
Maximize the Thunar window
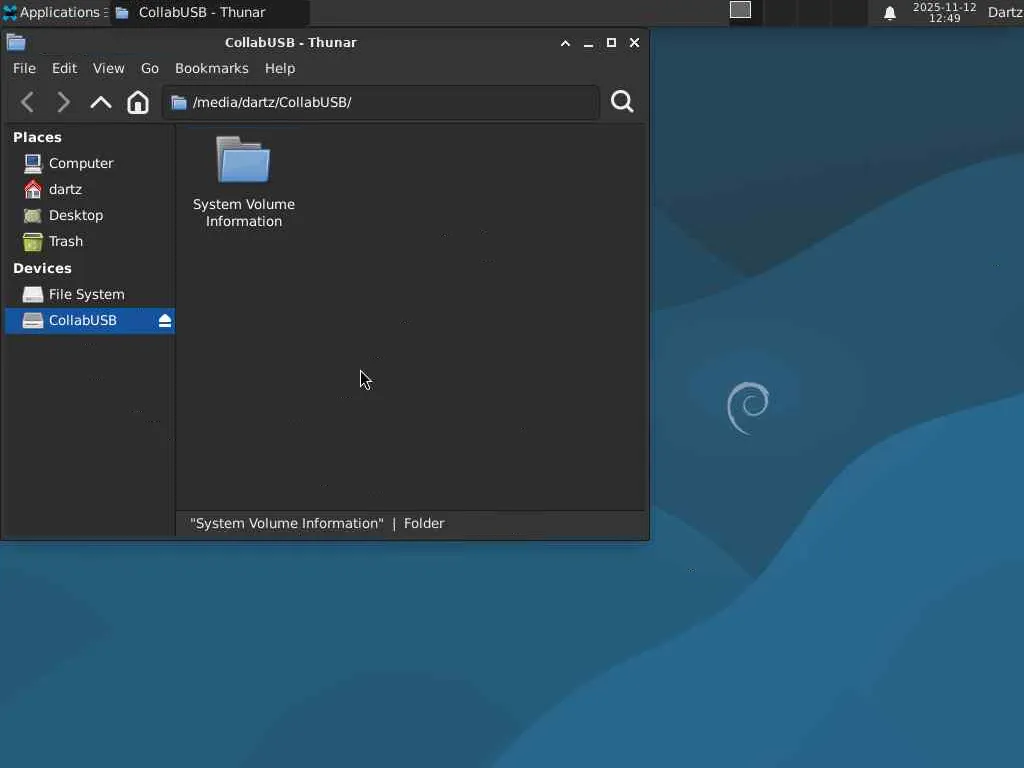(x=611, y=43)
